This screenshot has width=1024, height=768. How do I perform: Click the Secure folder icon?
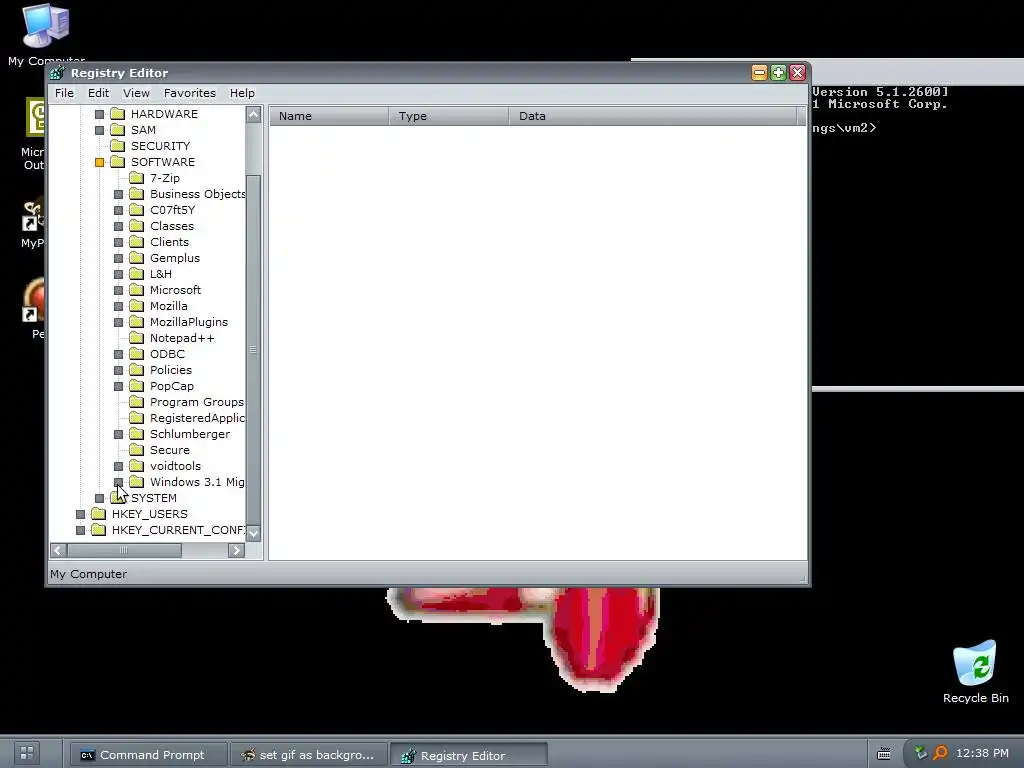(136, 450)
